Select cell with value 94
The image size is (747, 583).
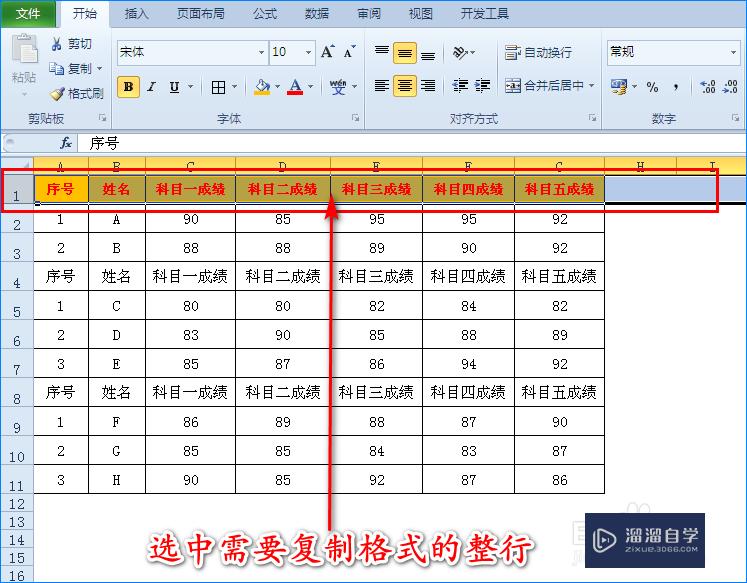coord(468,364)
